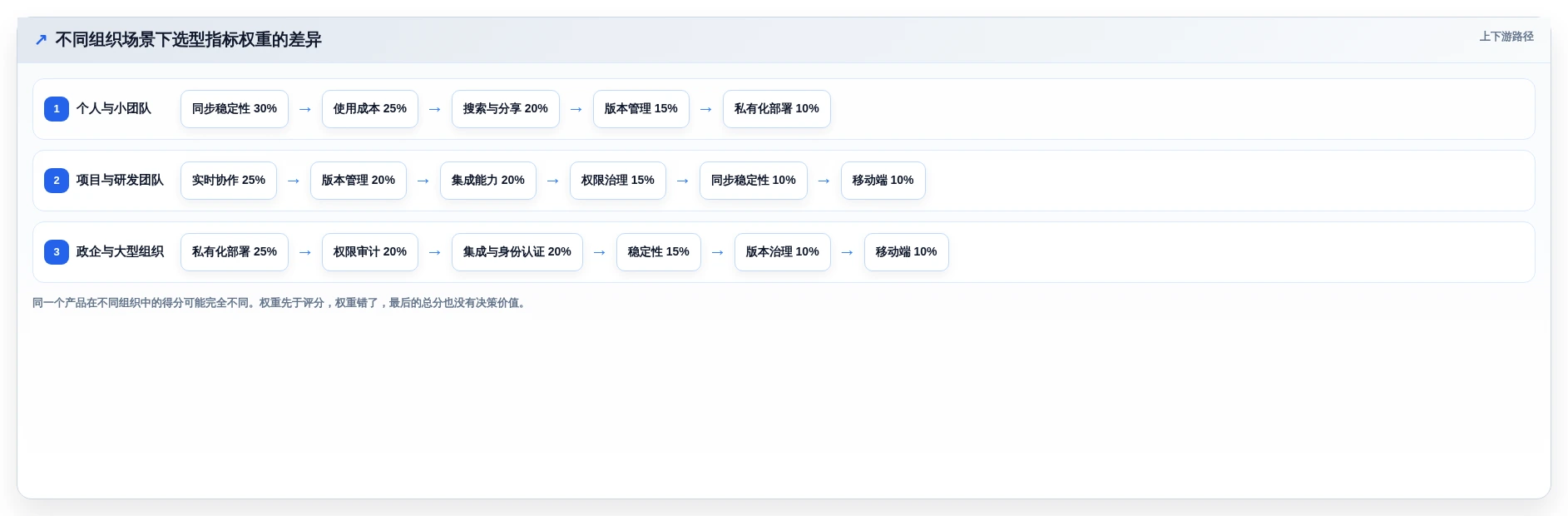Select the 项目与研发团队 row label
Screen dimensions: 1568x516
click(120, 181)
